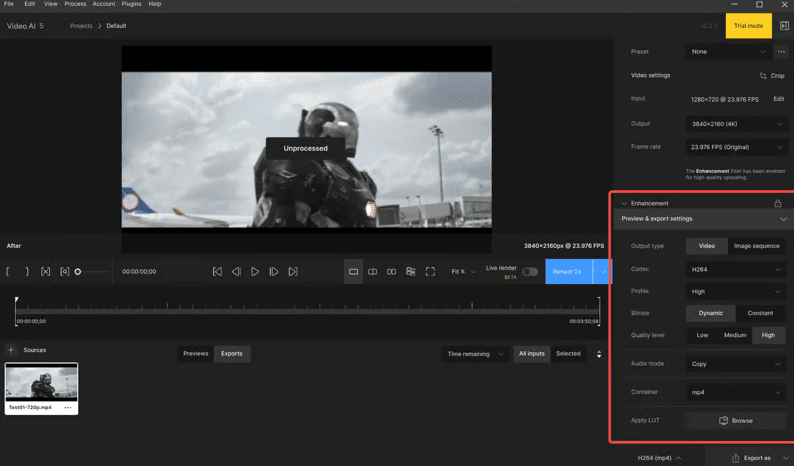This screenshot has height=466, width=794.
Task: Browse for a LUT file
Action: [736, 420]
